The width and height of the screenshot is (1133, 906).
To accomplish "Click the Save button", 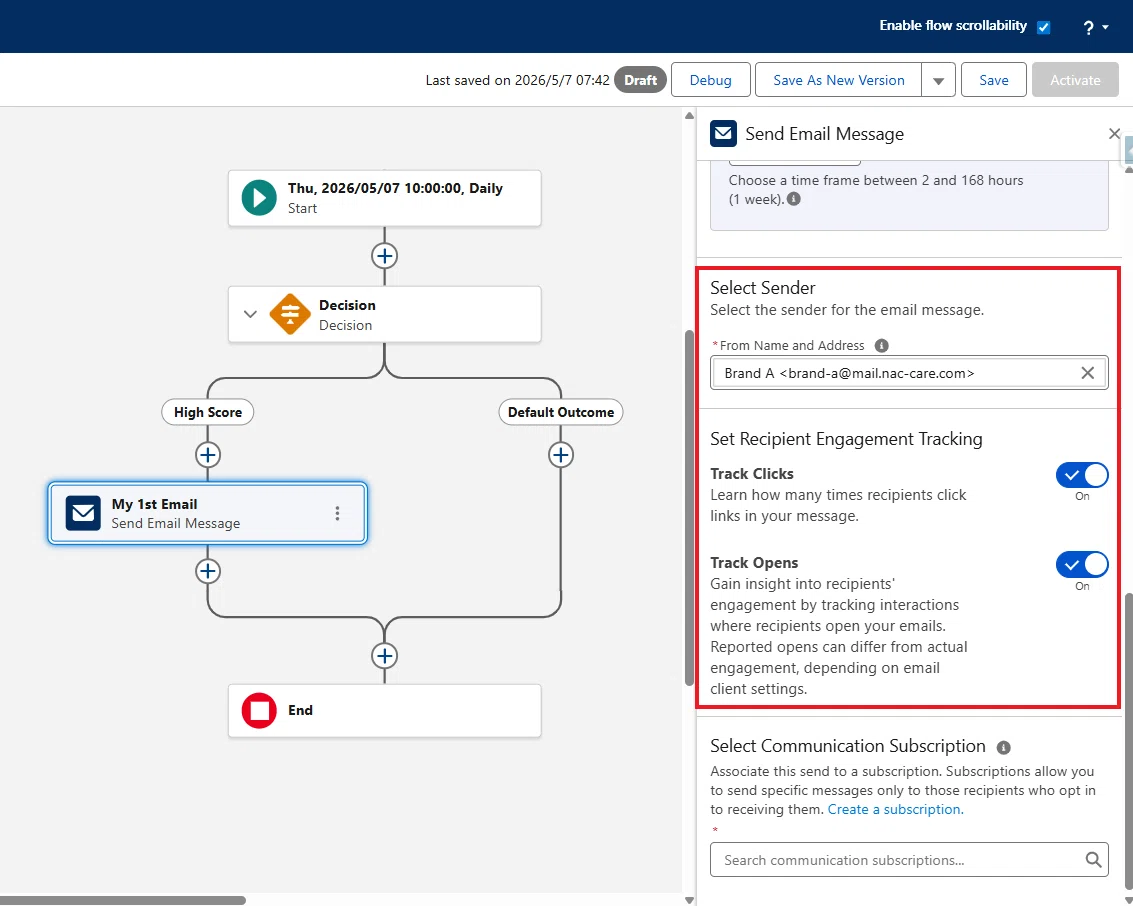I will tap(994, 80).
